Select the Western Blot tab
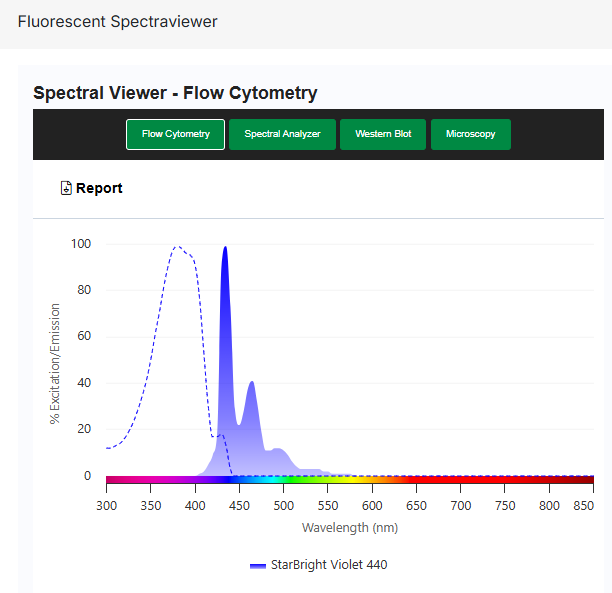The height and width of the screenshot is (593, 612). point(382,134)
